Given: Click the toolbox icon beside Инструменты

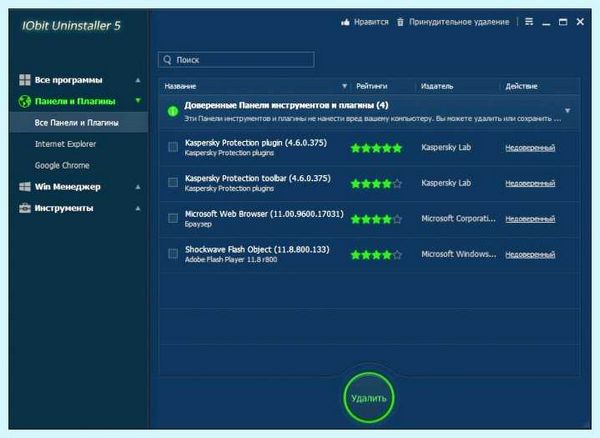Looking at the screenshot, I should [25, 208].
